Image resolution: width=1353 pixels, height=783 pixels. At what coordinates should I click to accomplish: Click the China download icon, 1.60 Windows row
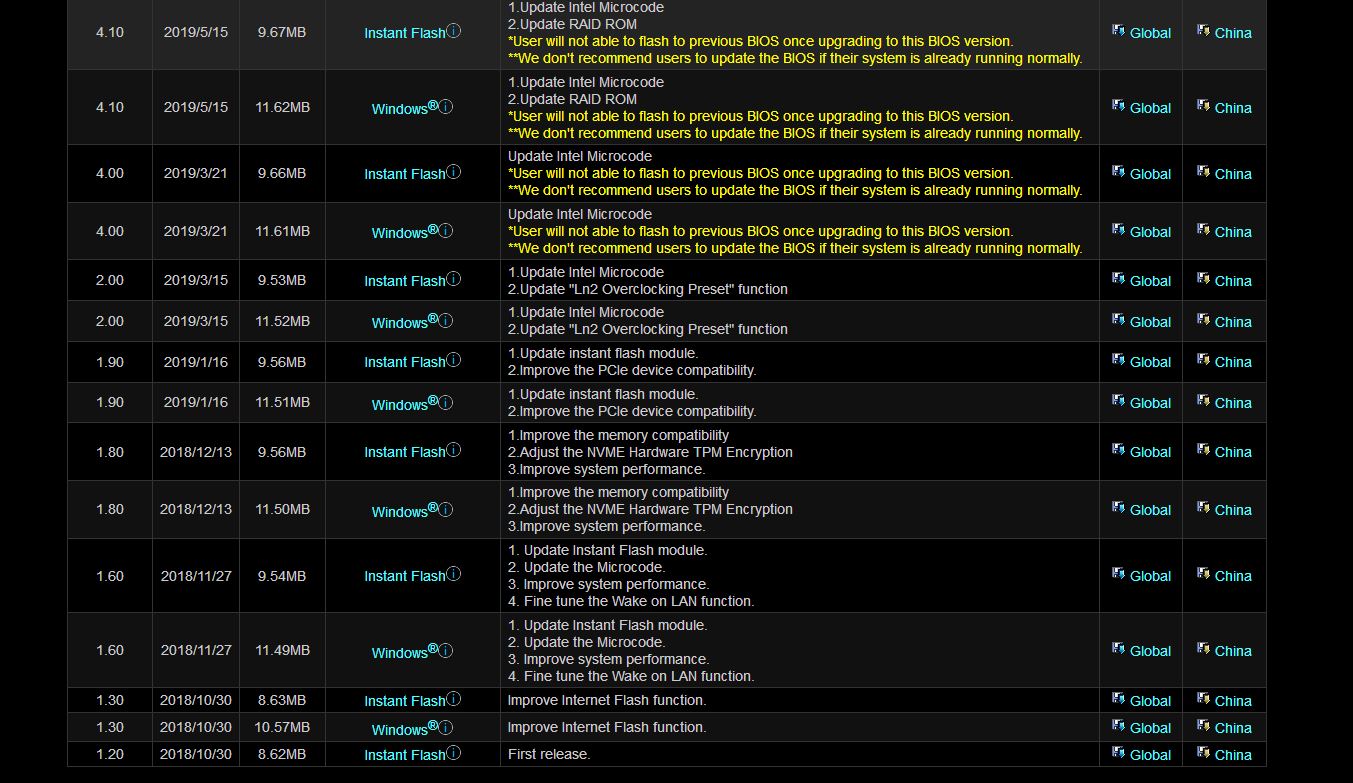pyautogui.click(x=1203, y=649)
